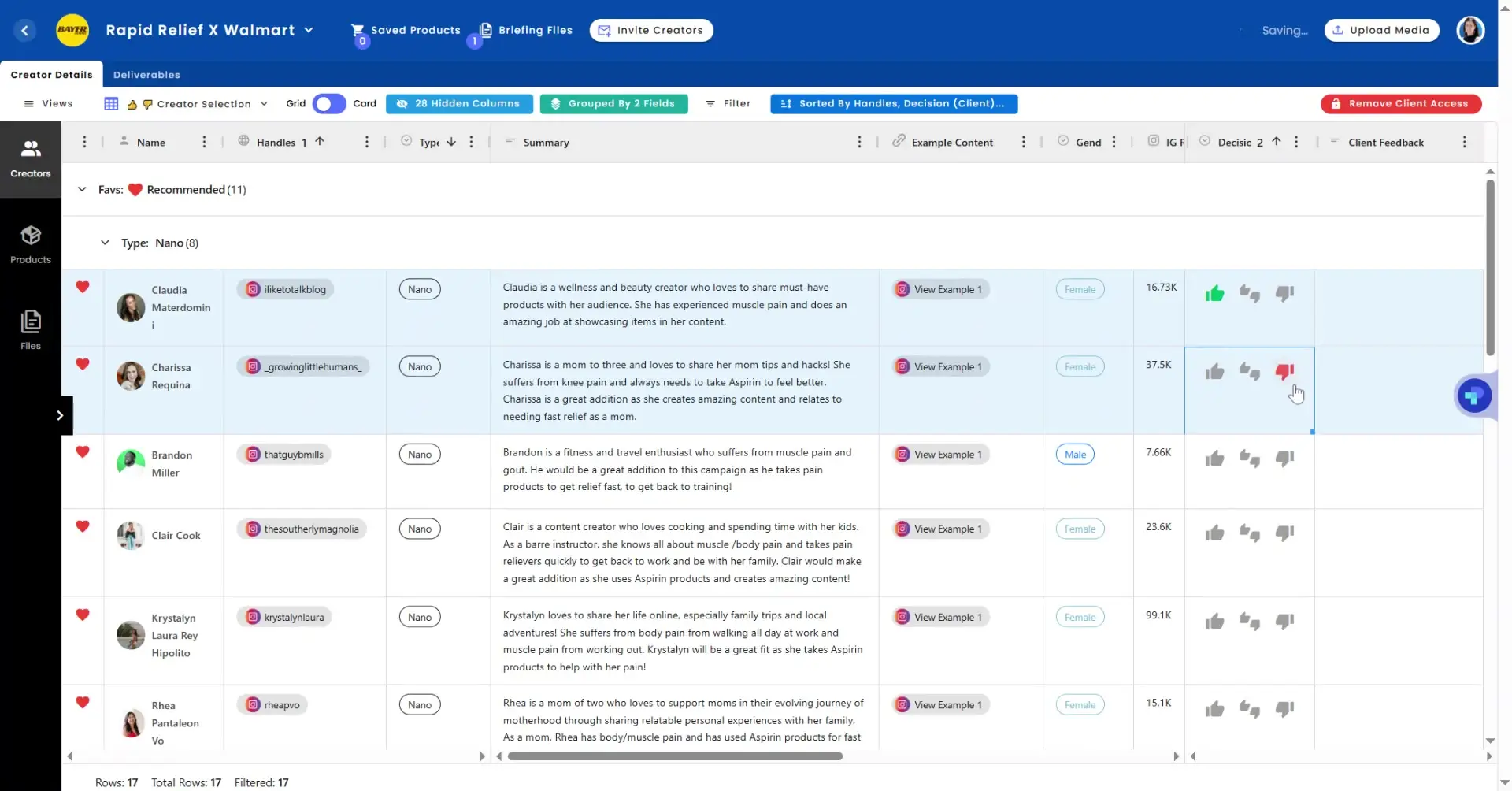The width and height of the screenshot is (1512, 791).
Task: Collapse the Favs Recommended group
Action: pos(82,189)
